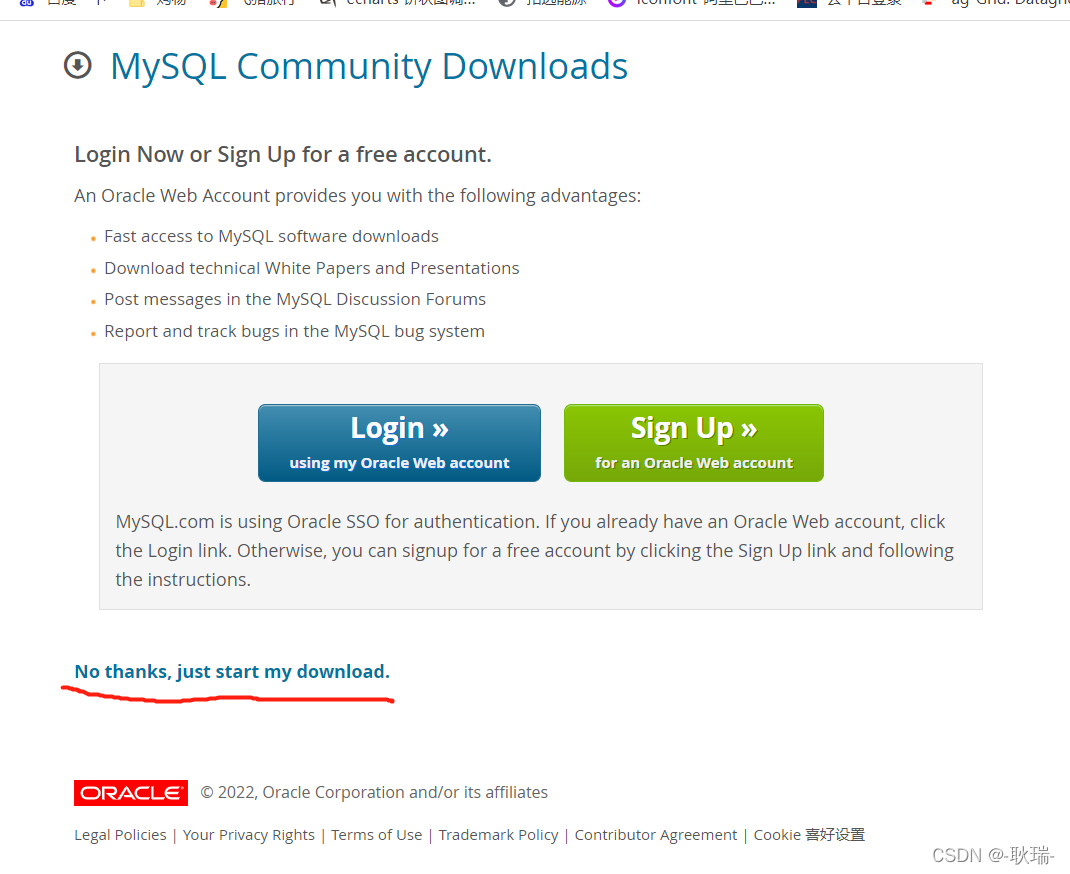Open the MySQL Community Downloads heading link
The height and width of the screenshot is (874, 1070).
point(368,67)
